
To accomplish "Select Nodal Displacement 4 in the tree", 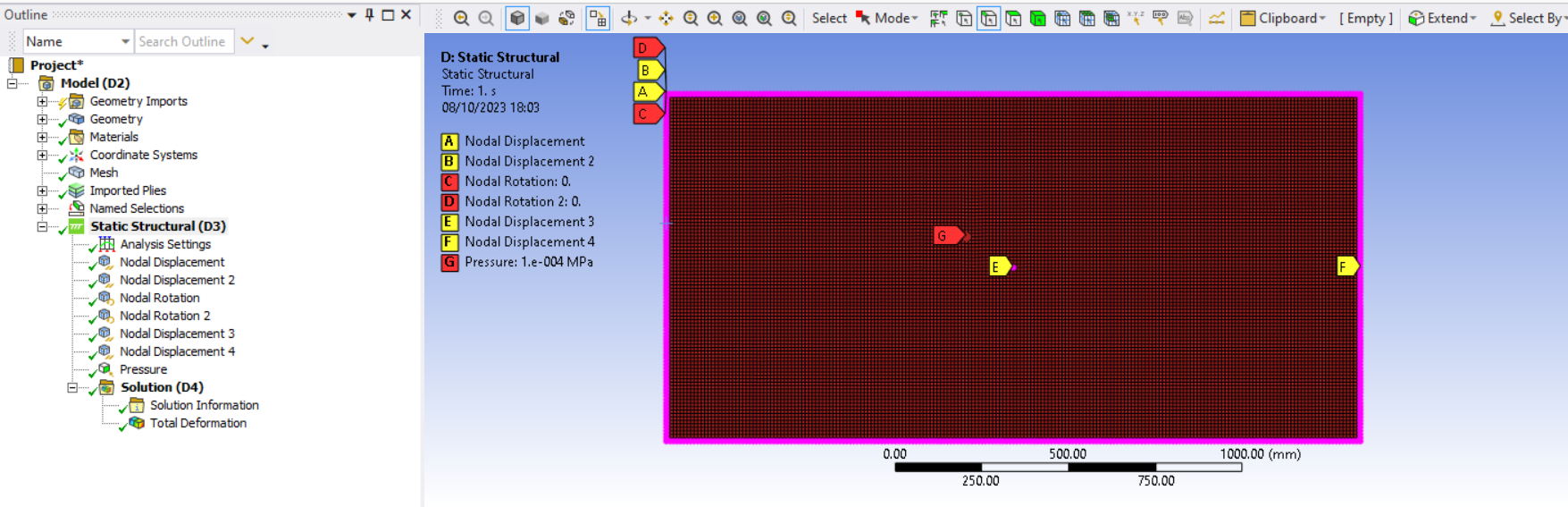I will coord(177,351).
